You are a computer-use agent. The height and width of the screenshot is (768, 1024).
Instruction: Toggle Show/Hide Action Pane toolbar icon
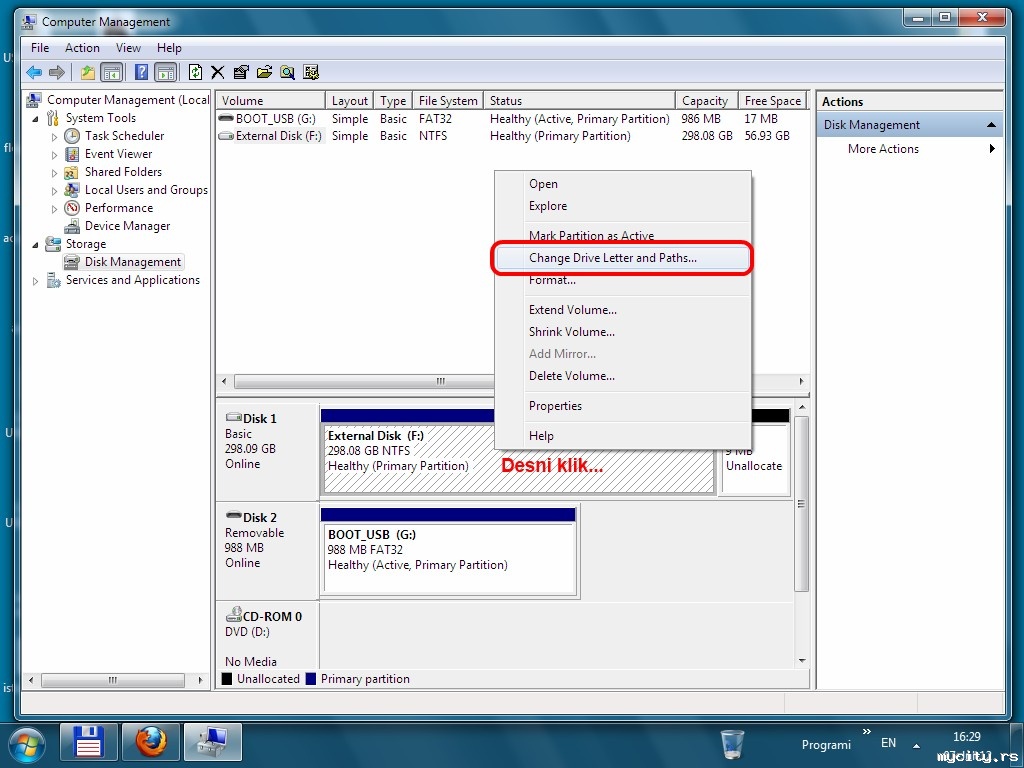click(x=166, y=72)
